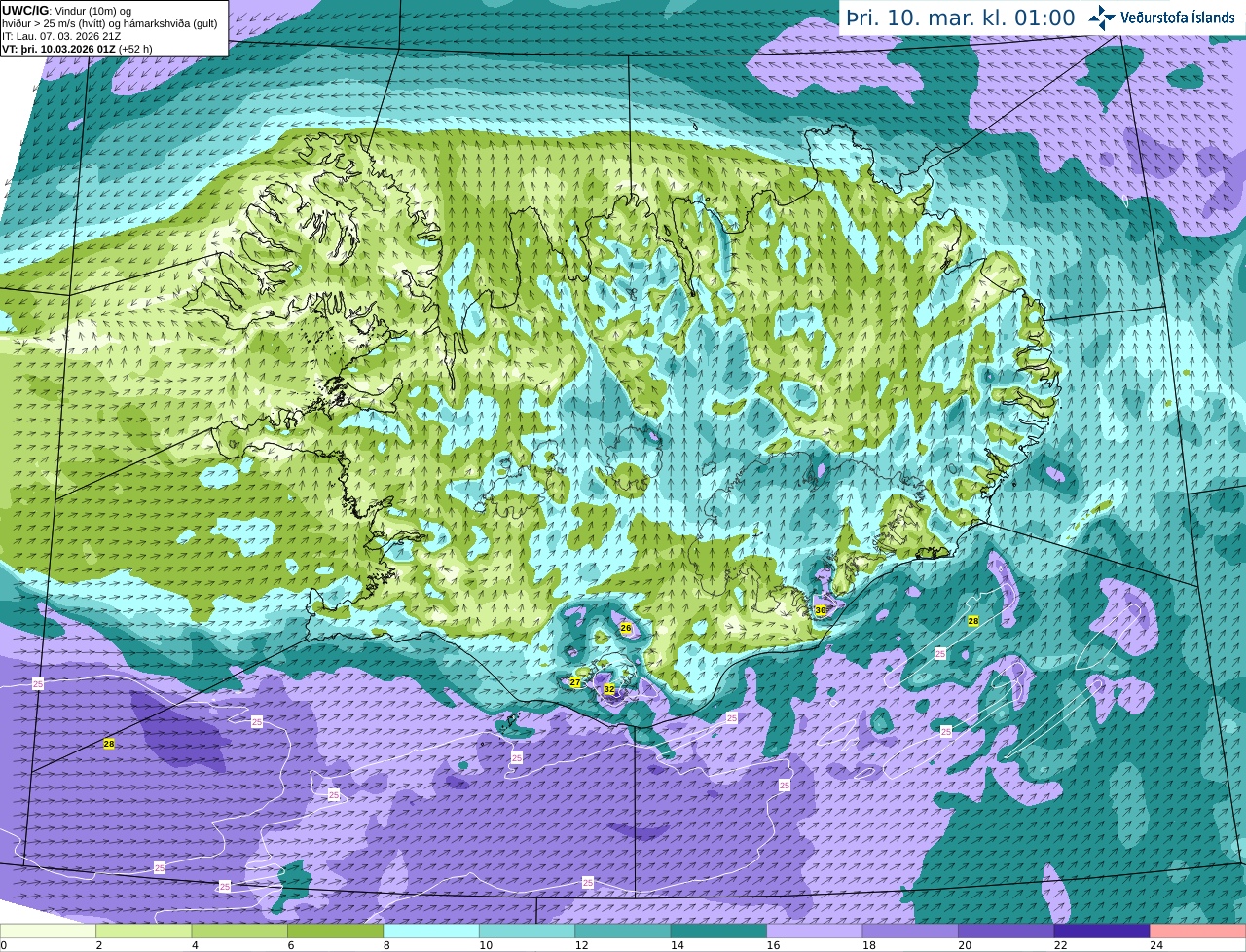Click the legend scale value 18
This screenshot has height=952, width=1246.
coord(868,945)
